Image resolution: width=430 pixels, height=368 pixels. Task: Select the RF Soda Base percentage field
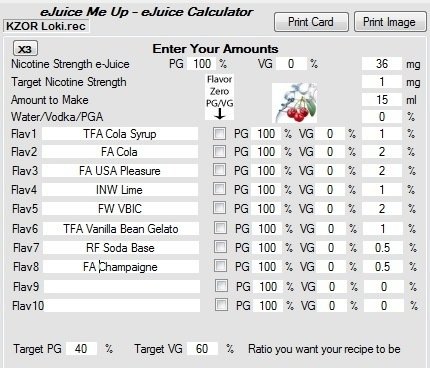tap(383, 248)
